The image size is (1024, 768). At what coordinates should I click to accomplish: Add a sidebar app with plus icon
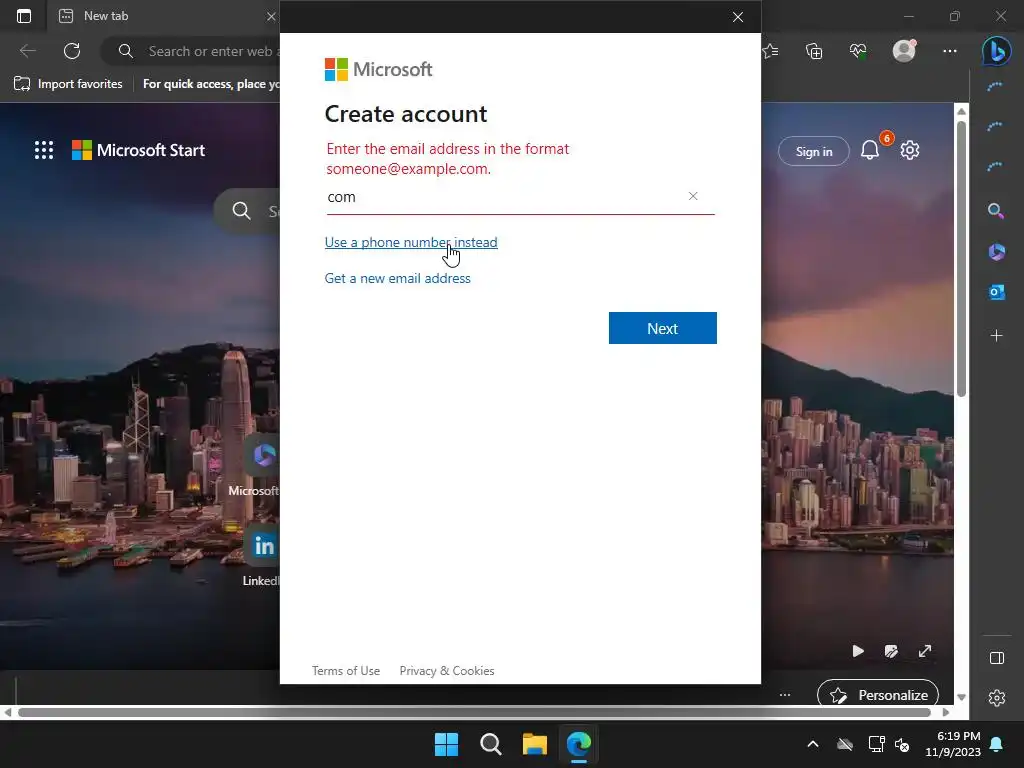point(996,336)
